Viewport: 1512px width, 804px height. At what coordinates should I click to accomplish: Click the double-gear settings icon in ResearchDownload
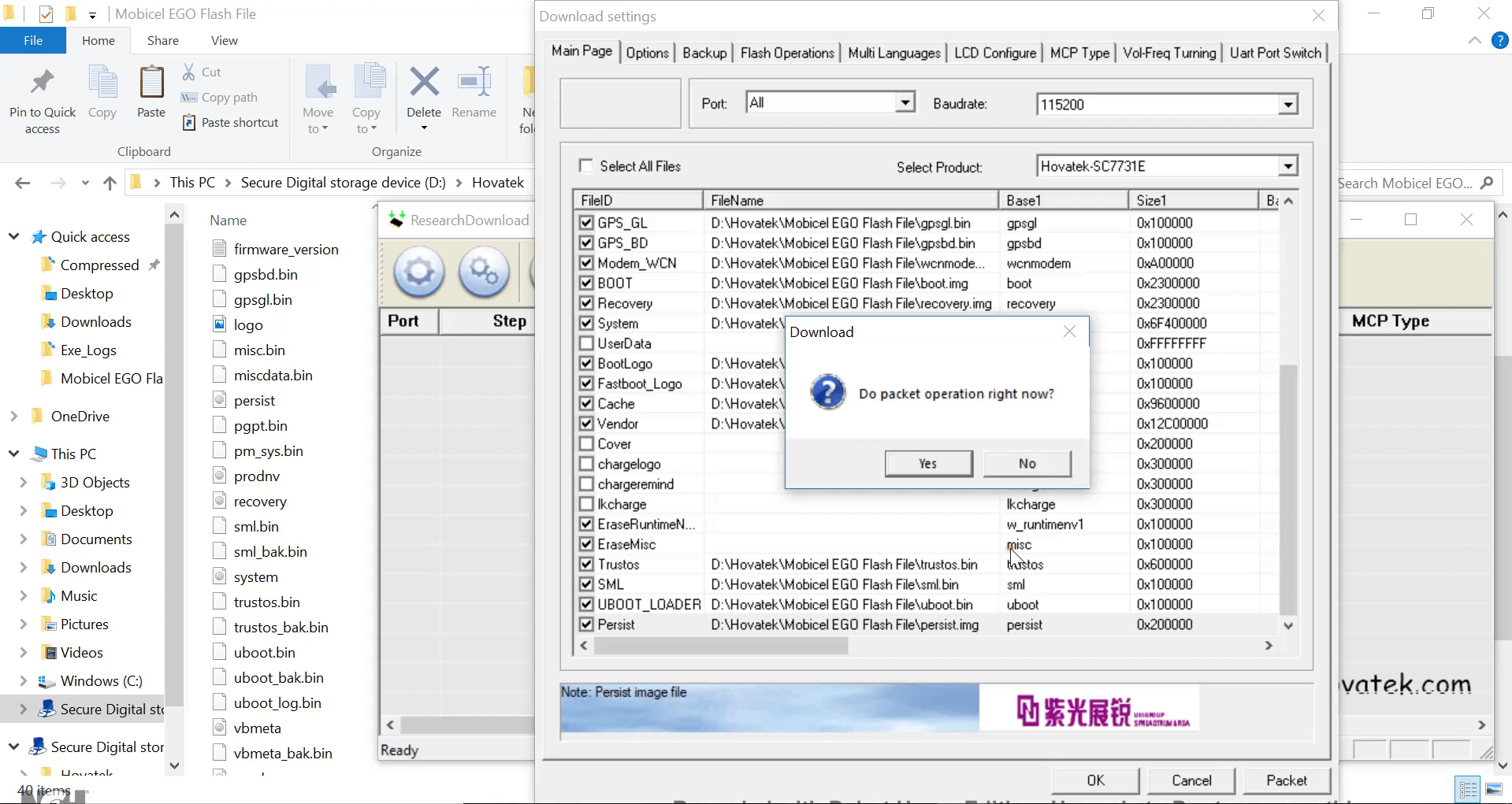pyautogui.click(x=484, y=272)
